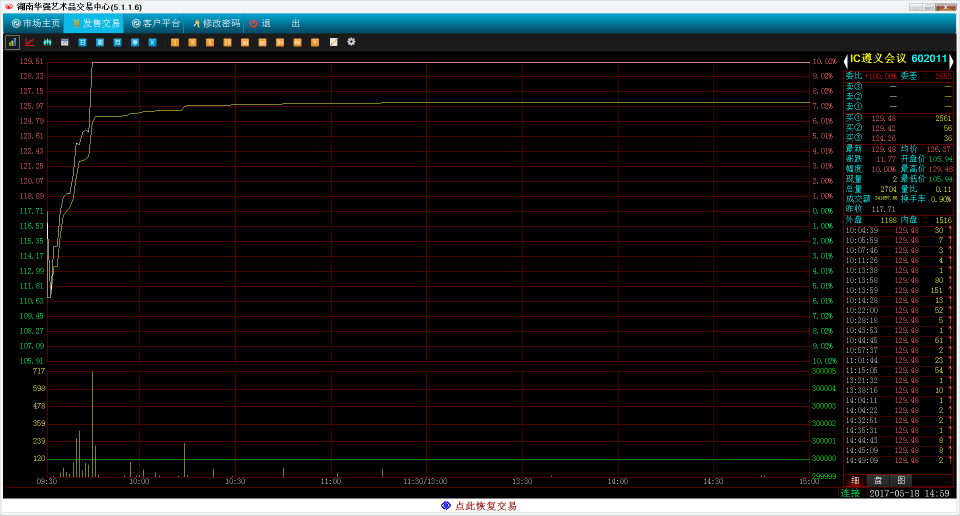Choose the orange 2Hr period icon
Screen dimensions: 960x516
click(280, 42)
